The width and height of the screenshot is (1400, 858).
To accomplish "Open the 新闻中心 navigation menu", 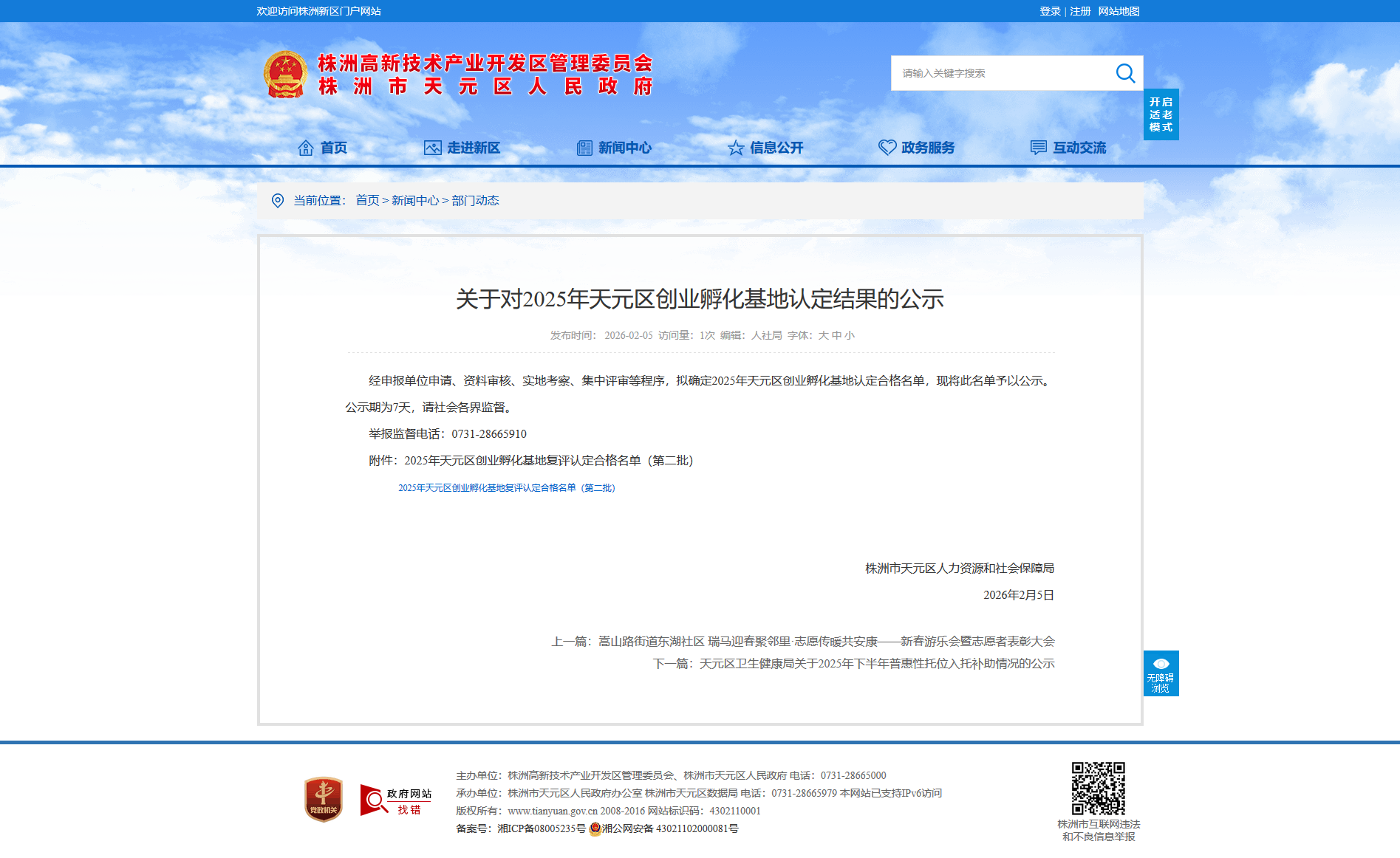I will [614, 148].
